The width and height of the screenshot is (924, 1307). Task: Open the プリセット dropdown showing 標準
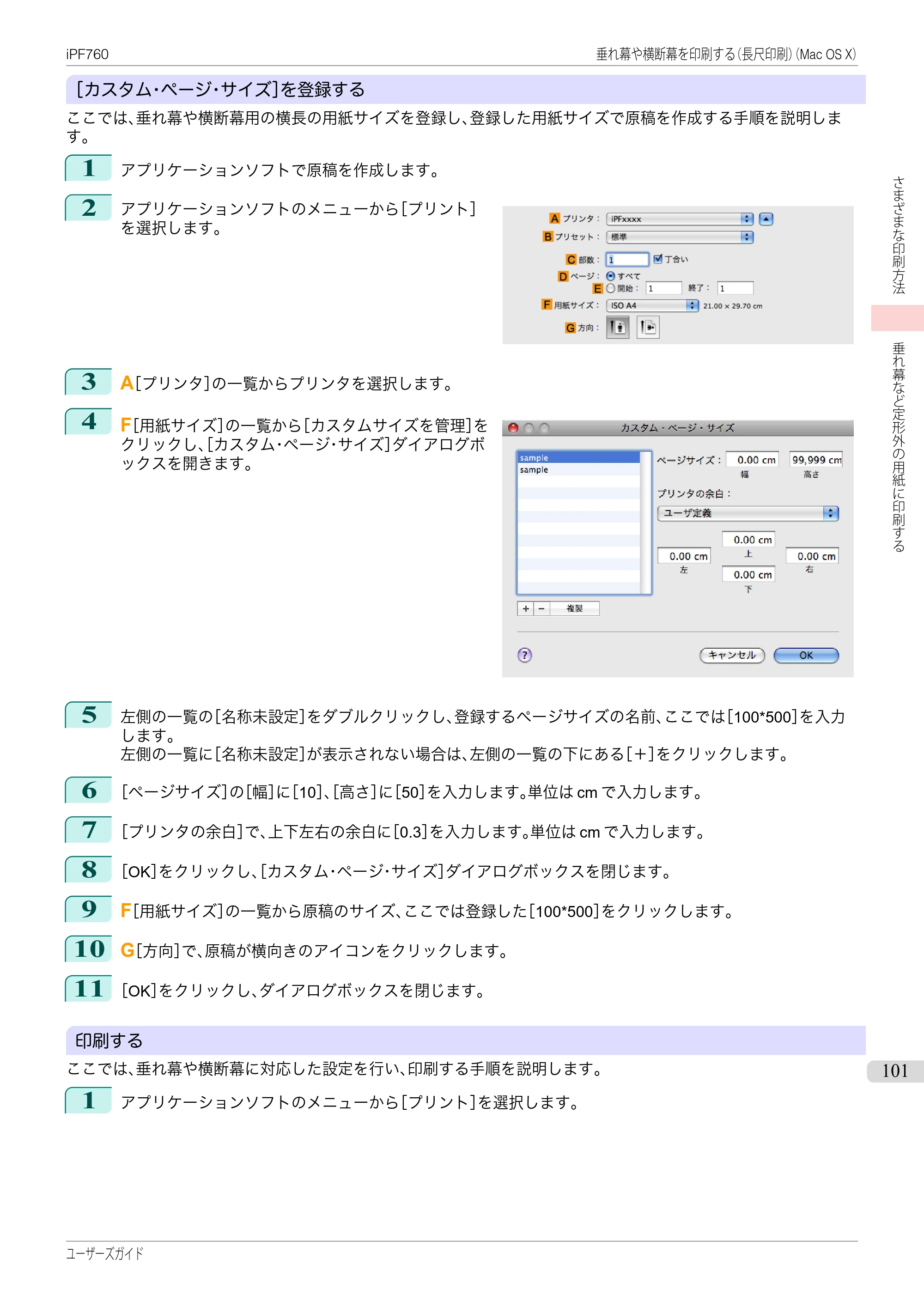click(680, 237)
